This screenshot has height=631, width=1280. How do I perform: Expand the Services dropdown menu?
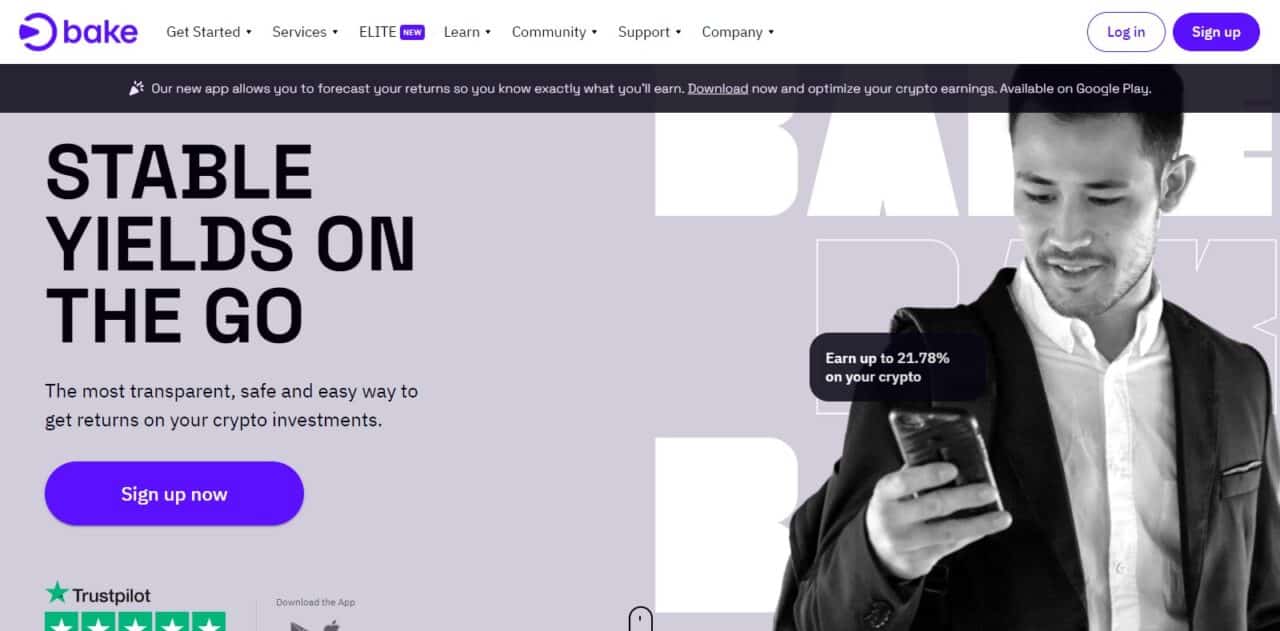[x=305, y=32]
